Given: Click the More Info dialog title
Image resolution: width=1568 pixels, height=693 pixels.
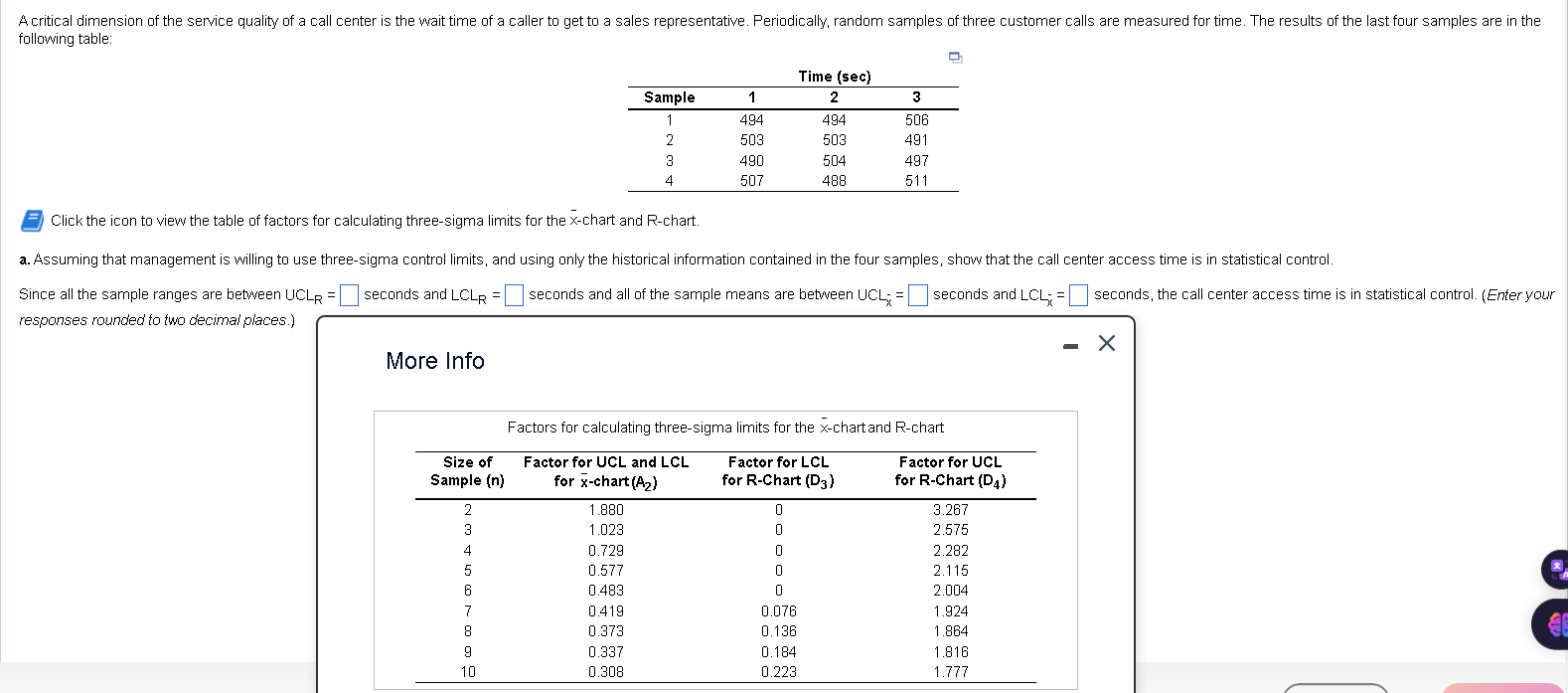Looking at the screenshot, I should (x=434, y=361).
